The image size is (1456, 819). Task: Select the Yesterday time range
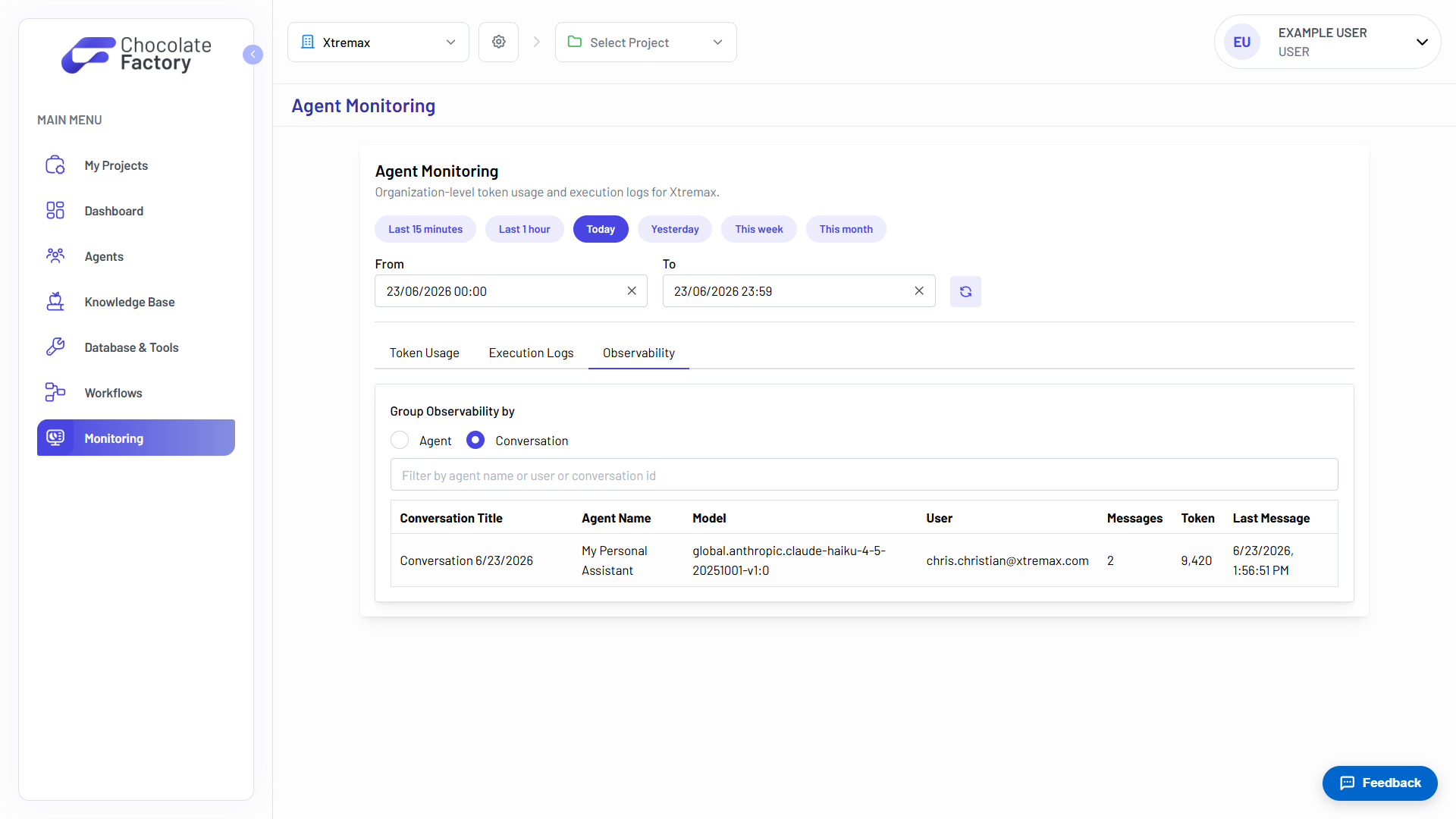(675, 229)
